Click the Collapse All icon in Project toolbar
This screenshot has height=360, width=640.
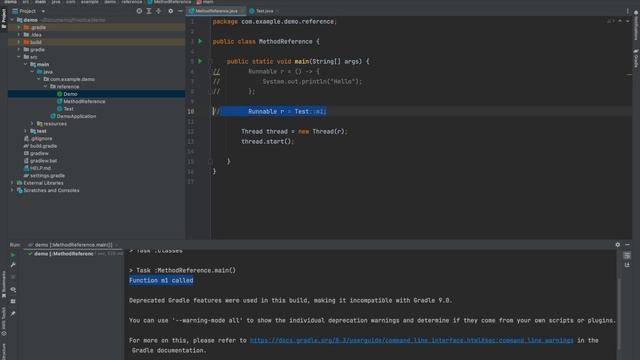pos(159,11)
